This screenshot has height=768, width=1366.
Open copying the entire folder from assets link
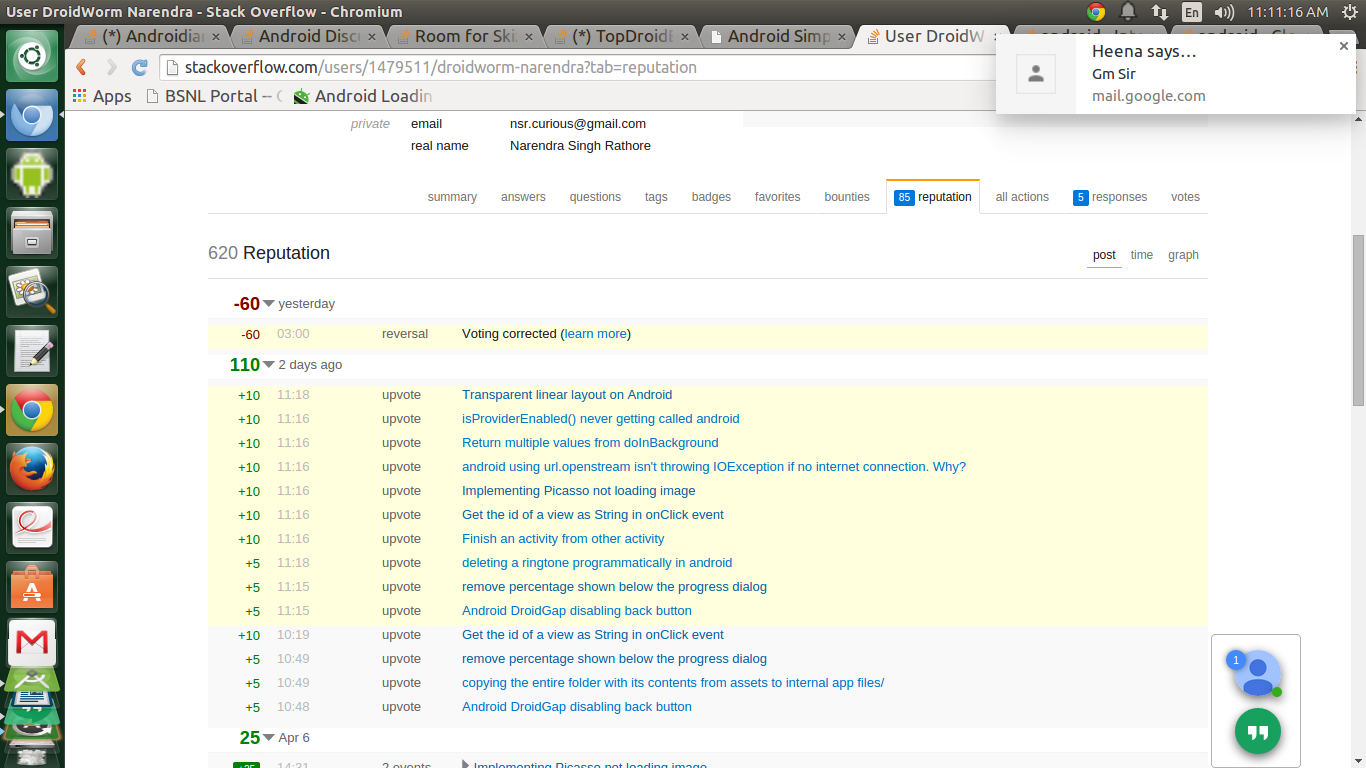point(673,683)
